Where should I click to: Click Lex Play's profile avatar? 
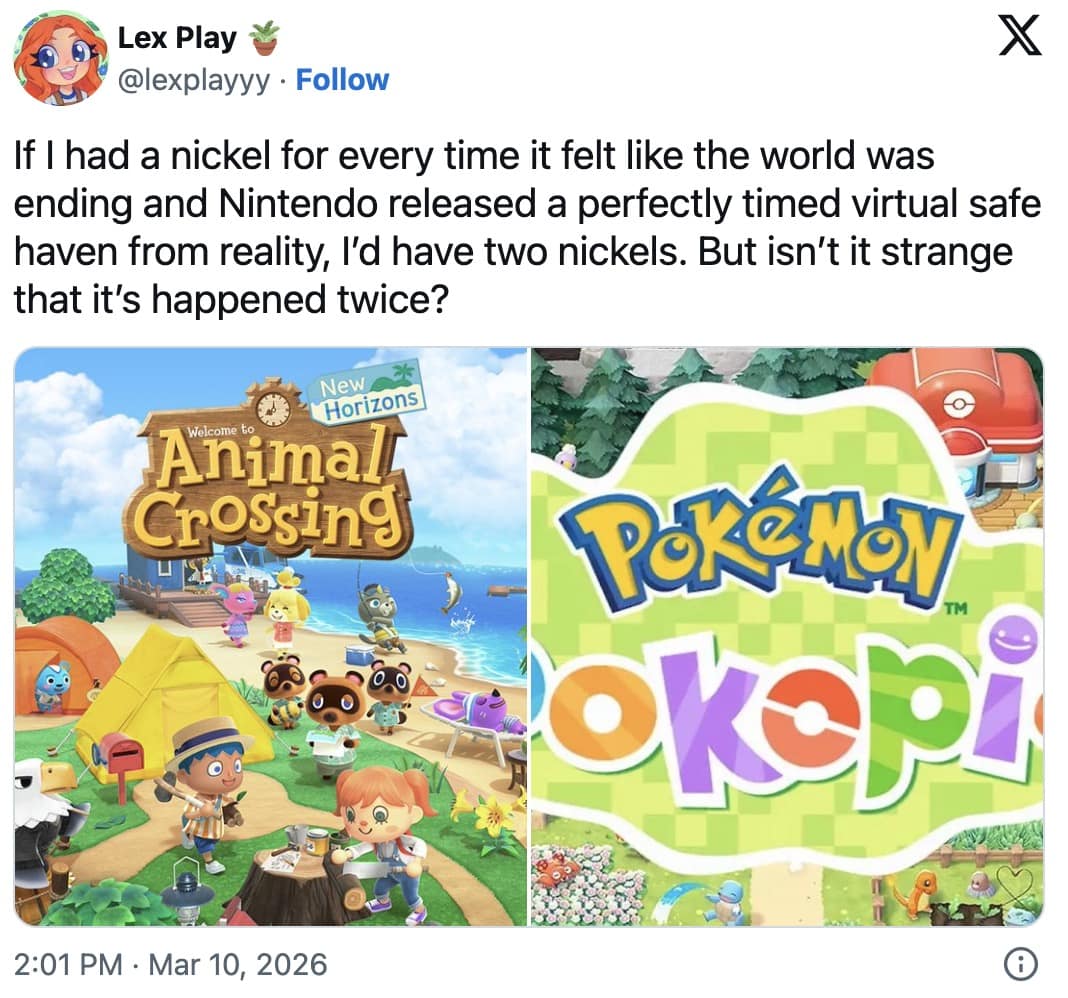pos(61,59)
